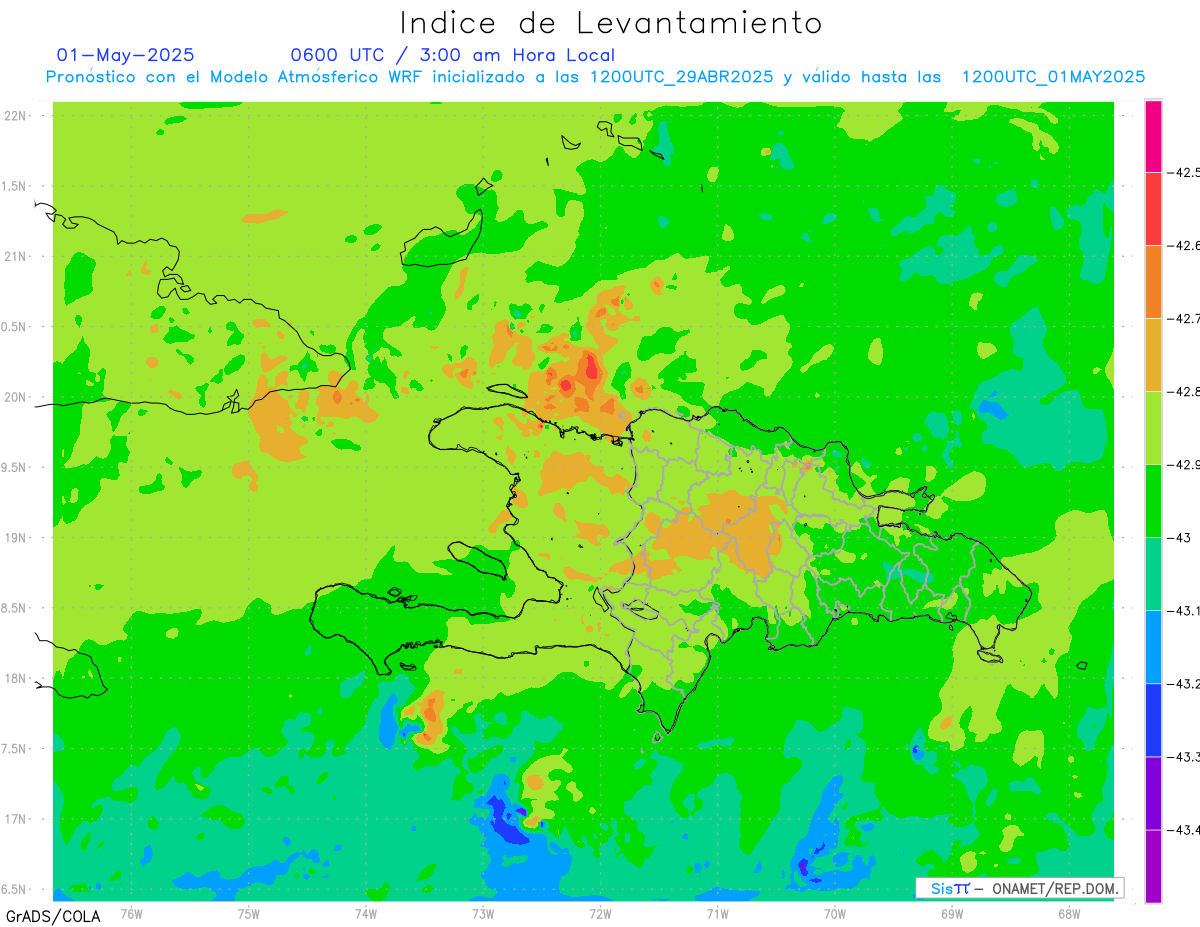1200x927 pixels.
Task: Select the "-43.3" colorbar value
Action: tap(1183, 757)
